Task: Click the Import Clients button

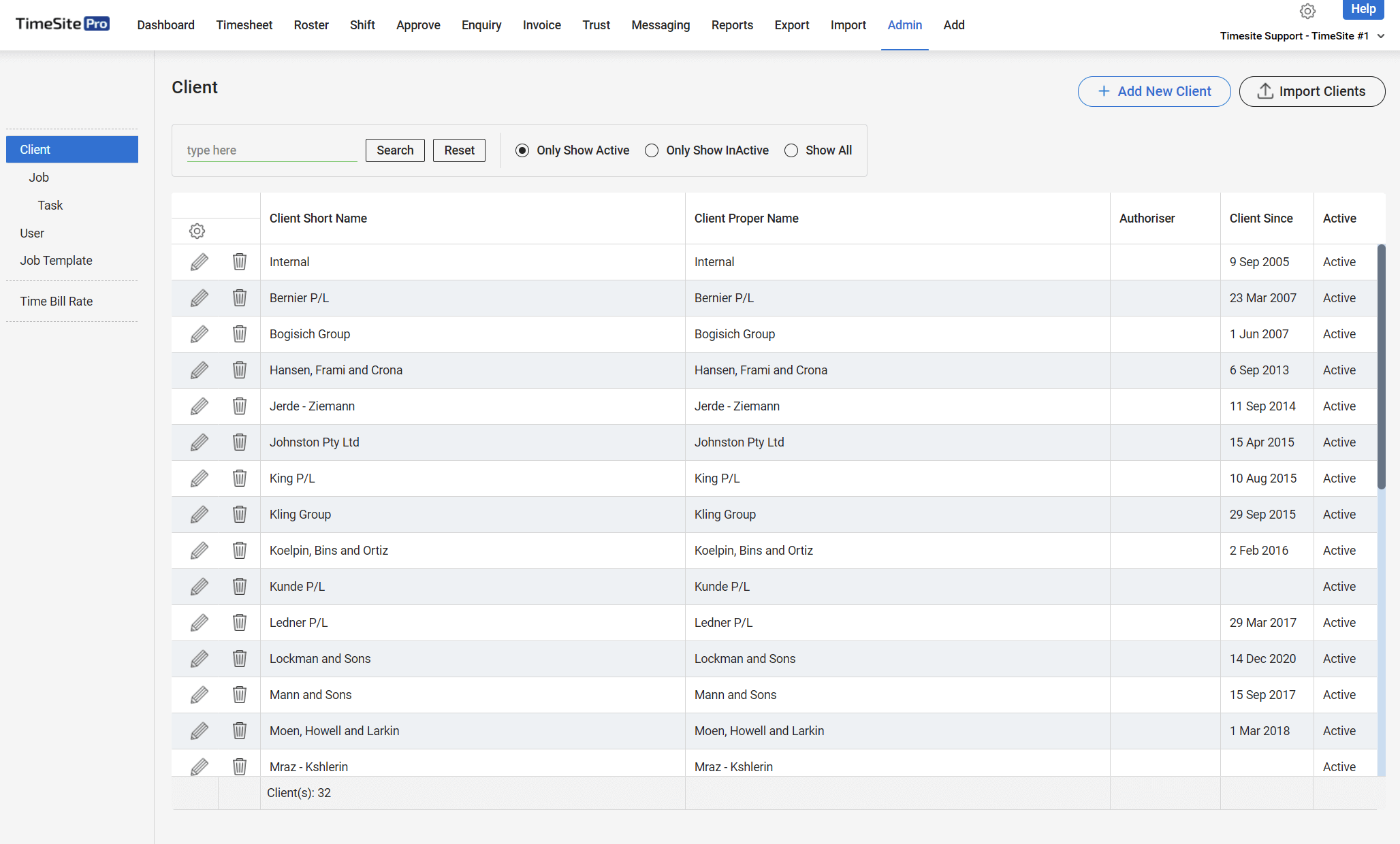Action: coord(1312,91)
